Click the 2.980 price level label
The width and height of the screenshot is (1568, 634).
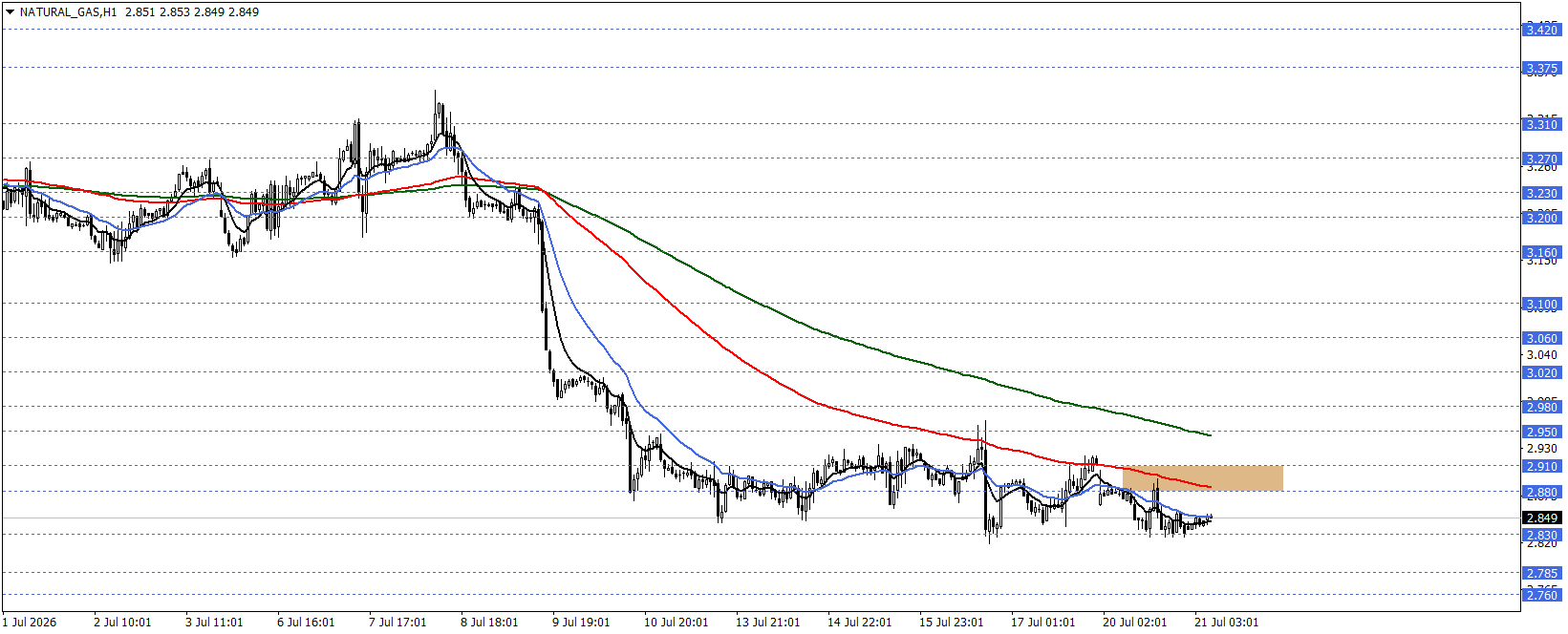coord(1541,407)
